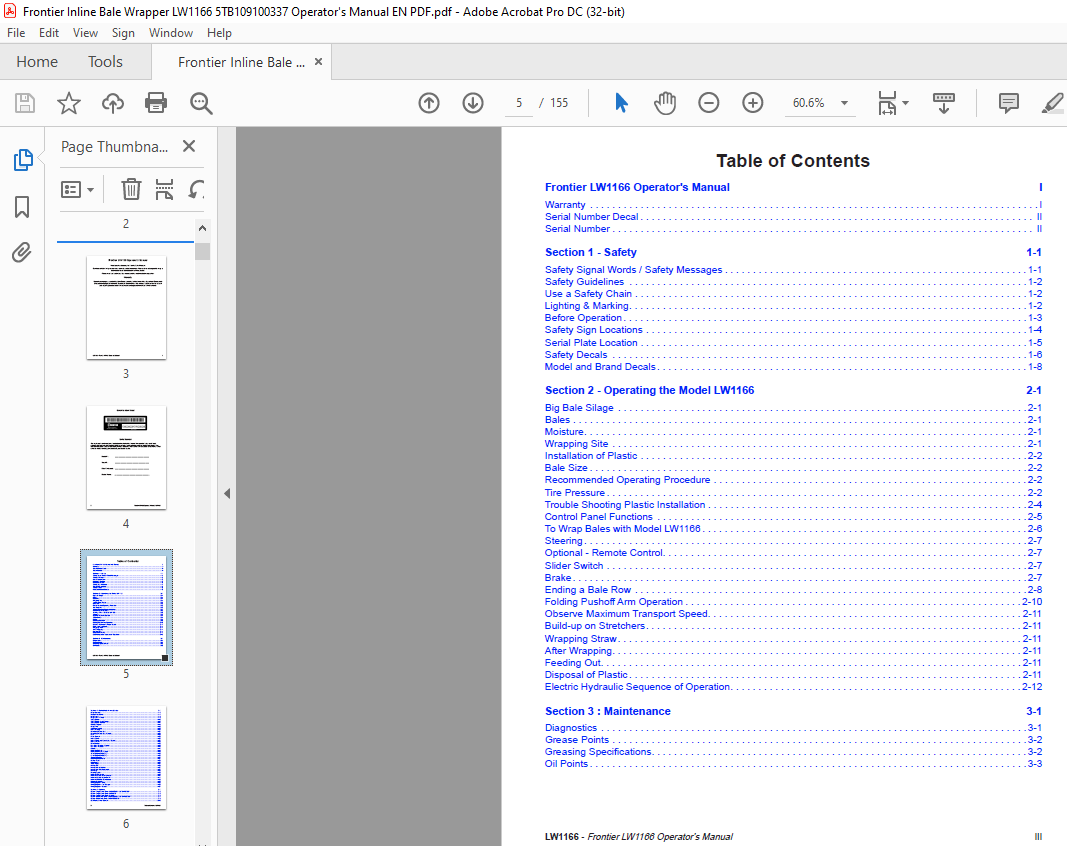Image resolution: width=1067 pixels, height=846 pixels.
Task: Open the Sign menu
Action: [123, 33]
